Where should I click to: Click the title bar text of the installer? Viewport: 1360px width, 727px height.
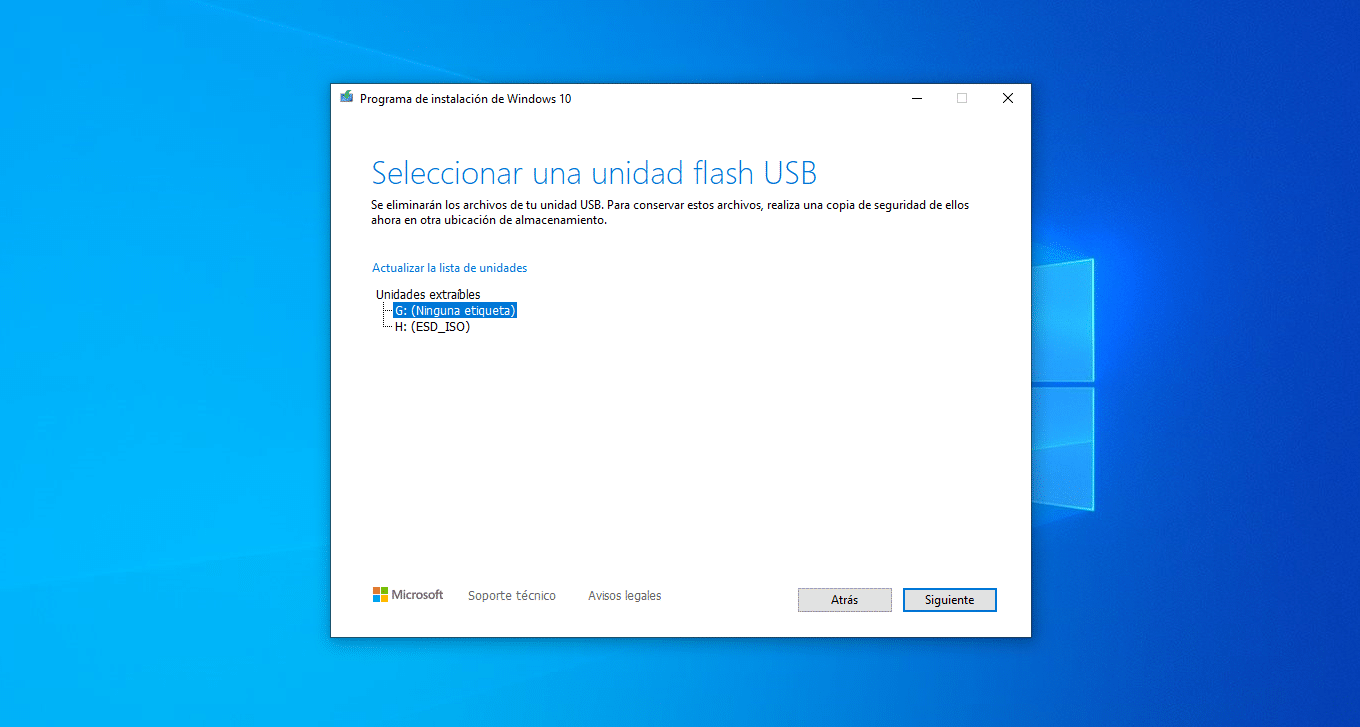coord(465,98)
